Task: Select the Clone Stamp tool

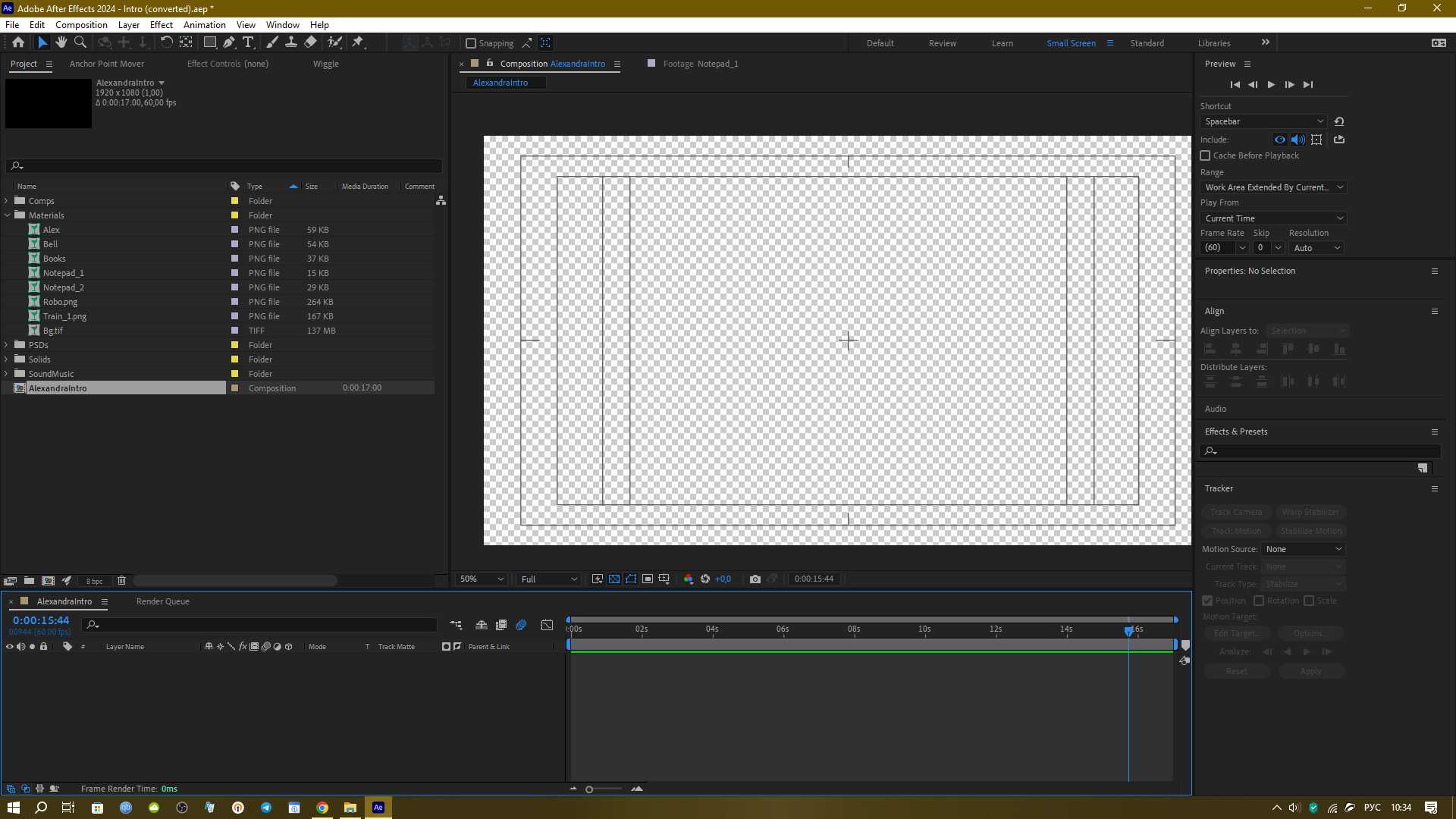Action: 291,42
